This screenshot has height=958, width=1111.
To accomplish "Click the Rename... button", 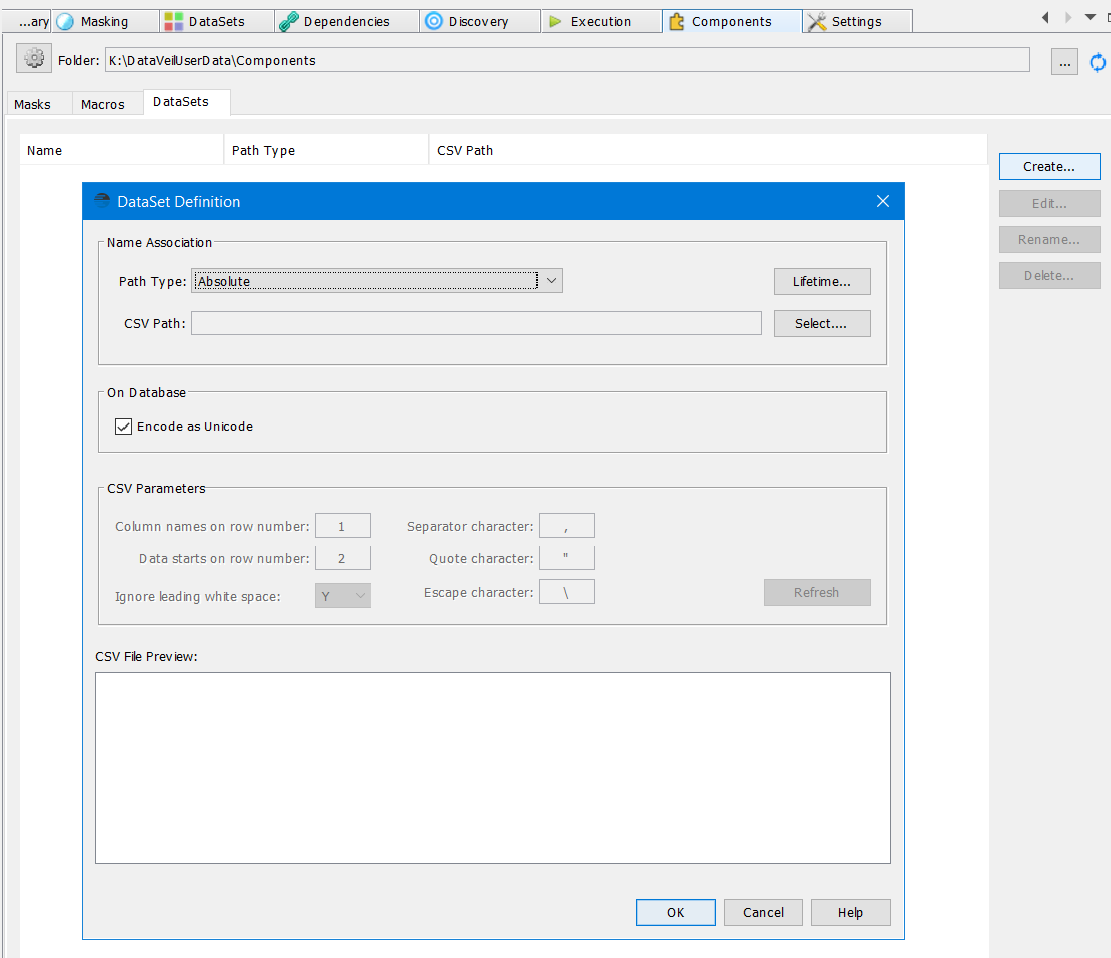I will 1049,240.
